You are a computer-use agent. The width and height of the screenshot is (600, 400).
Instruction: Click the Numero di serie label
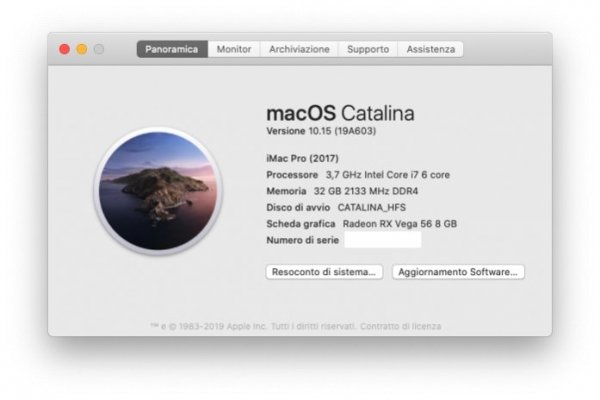tap(303, 240)
